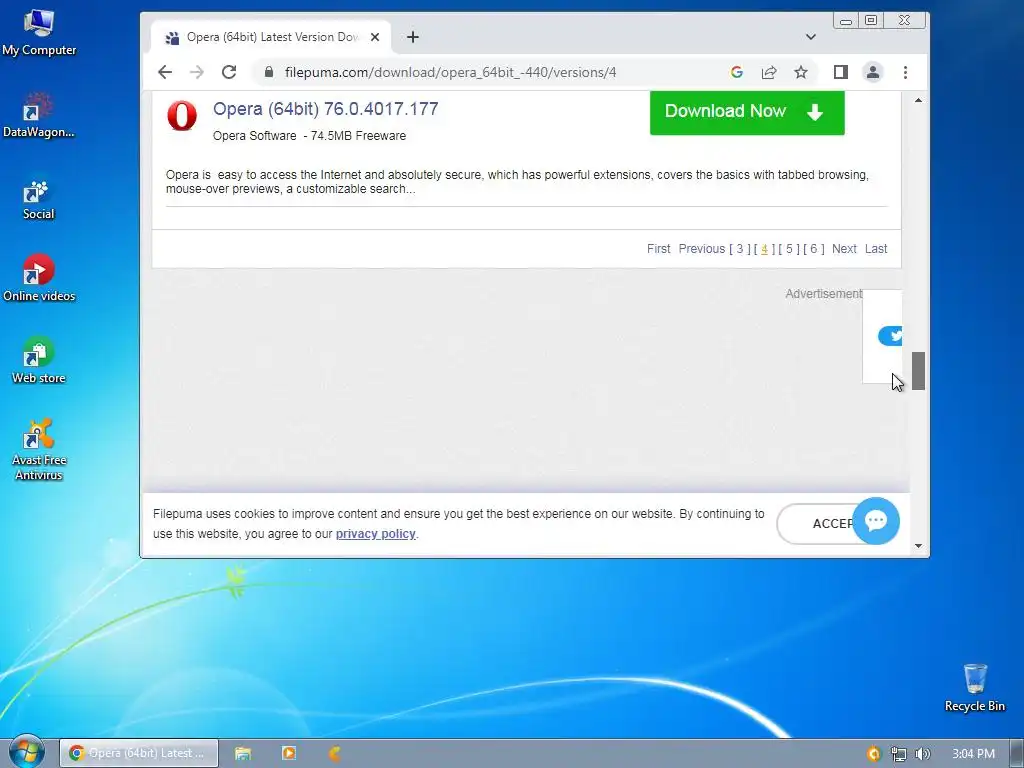Go to Previous versions page
The height and width of the screenshot is (768, 1024).
(701, 249)
